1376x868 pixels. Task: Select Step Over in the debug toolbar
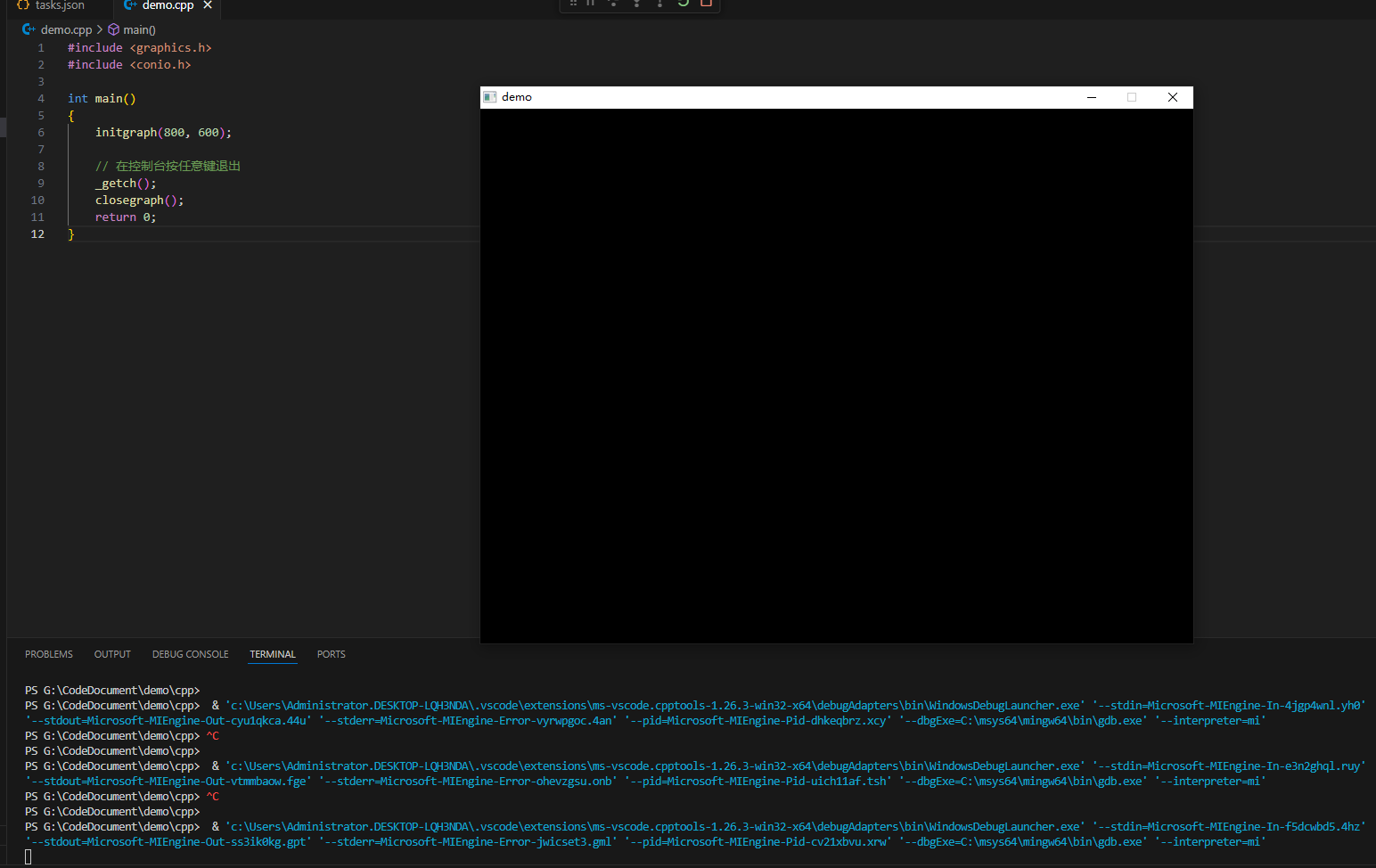pyautogui.click(x=613, y=4)
